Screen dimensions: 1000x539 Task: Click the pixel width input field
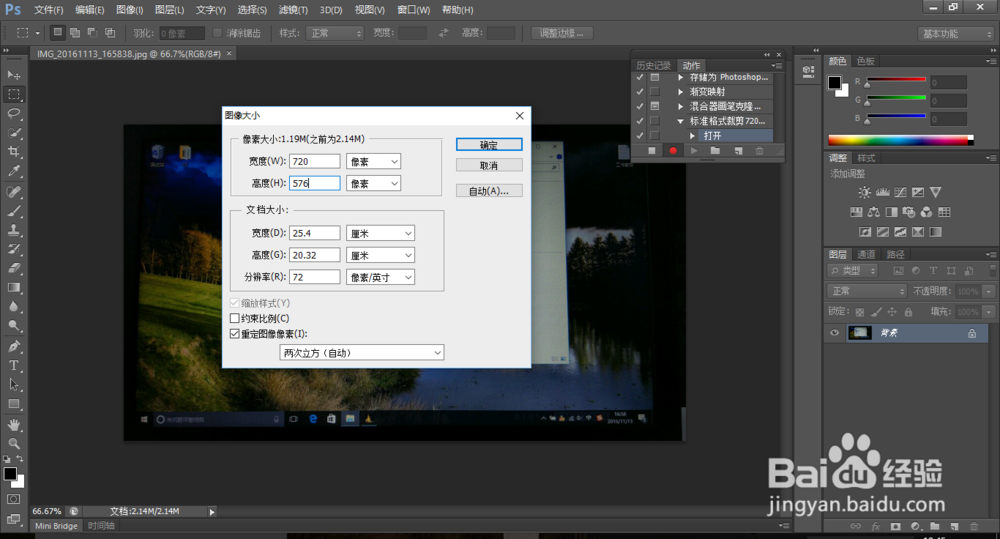point(314,161)
